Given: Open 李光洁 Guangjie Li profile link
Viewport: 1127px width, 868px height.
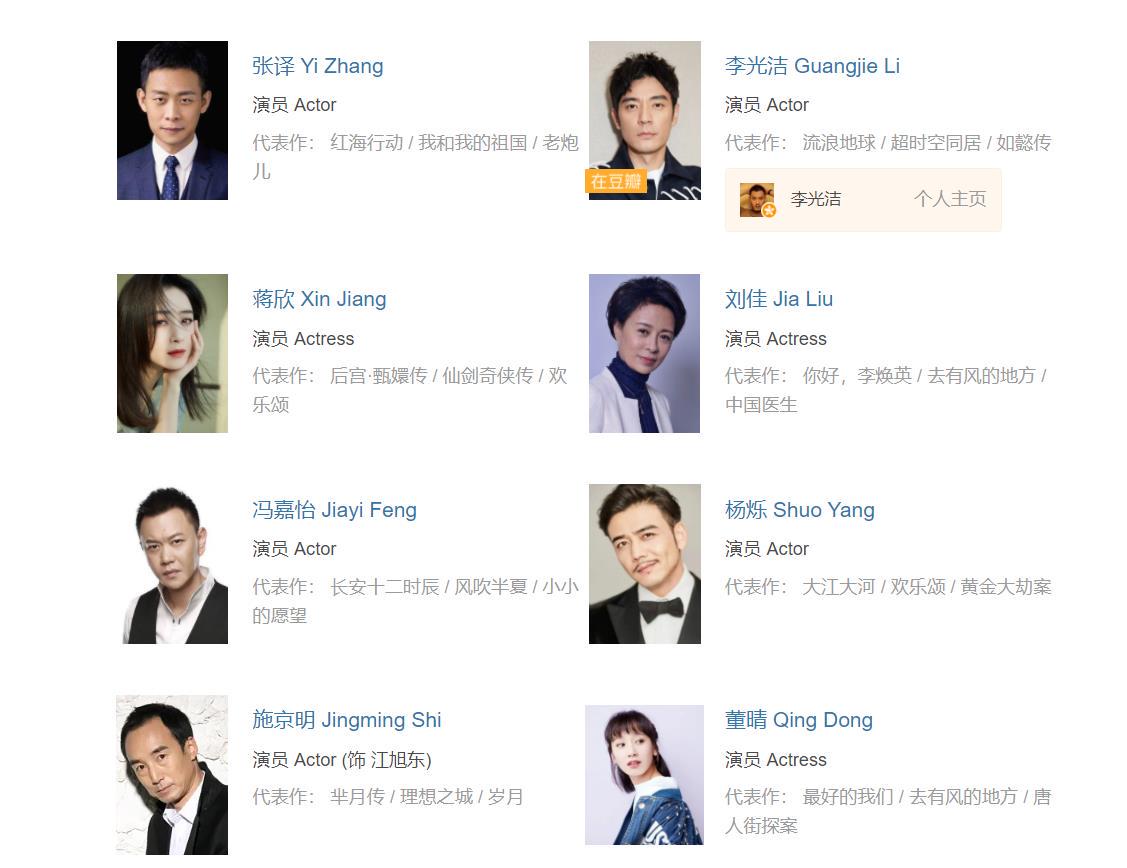Looking at the screenshot, I should click(812, 66).
